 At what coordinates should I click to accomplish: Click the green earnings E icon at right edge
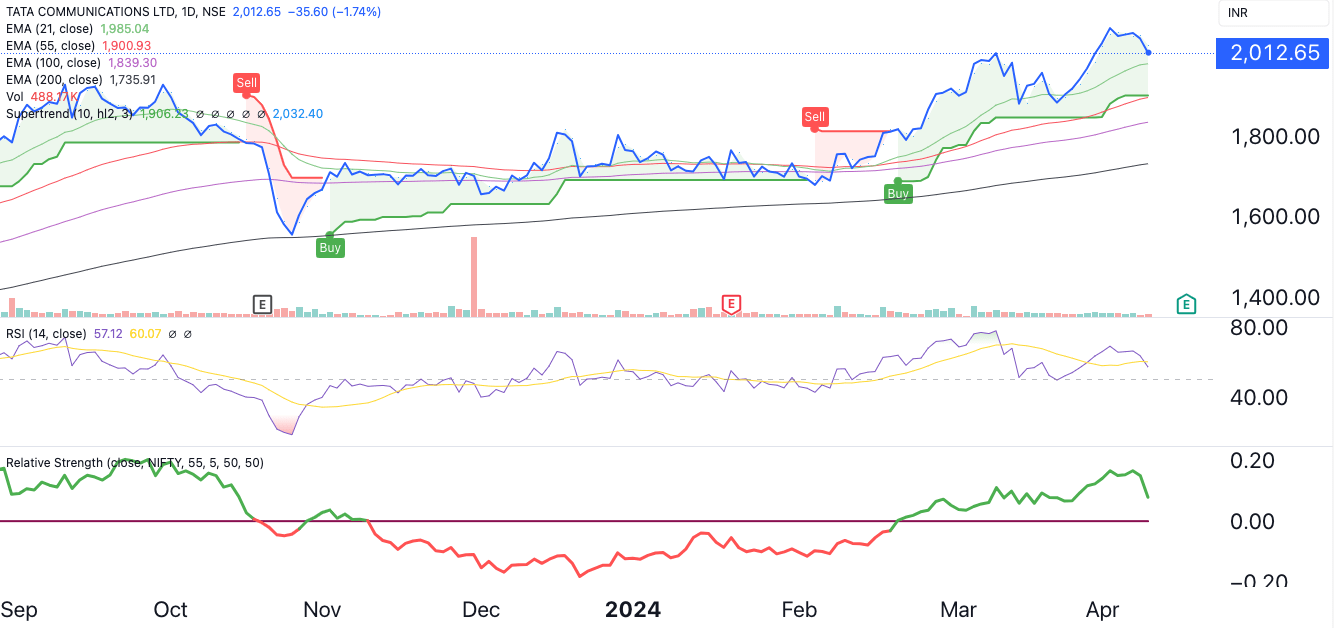tap(1186, 304)
